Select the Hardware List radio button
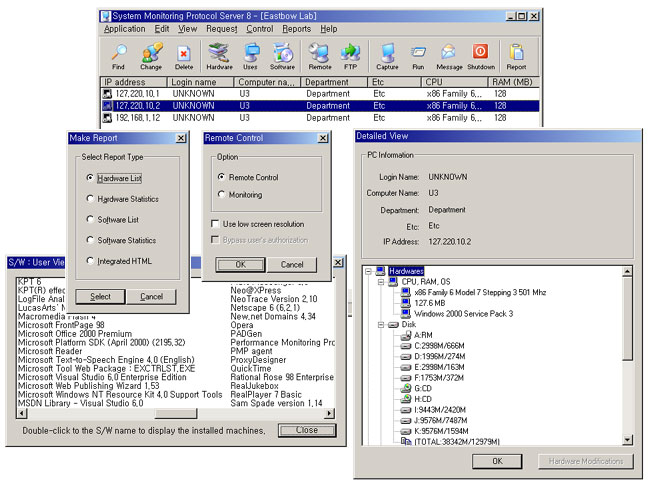 90,178
